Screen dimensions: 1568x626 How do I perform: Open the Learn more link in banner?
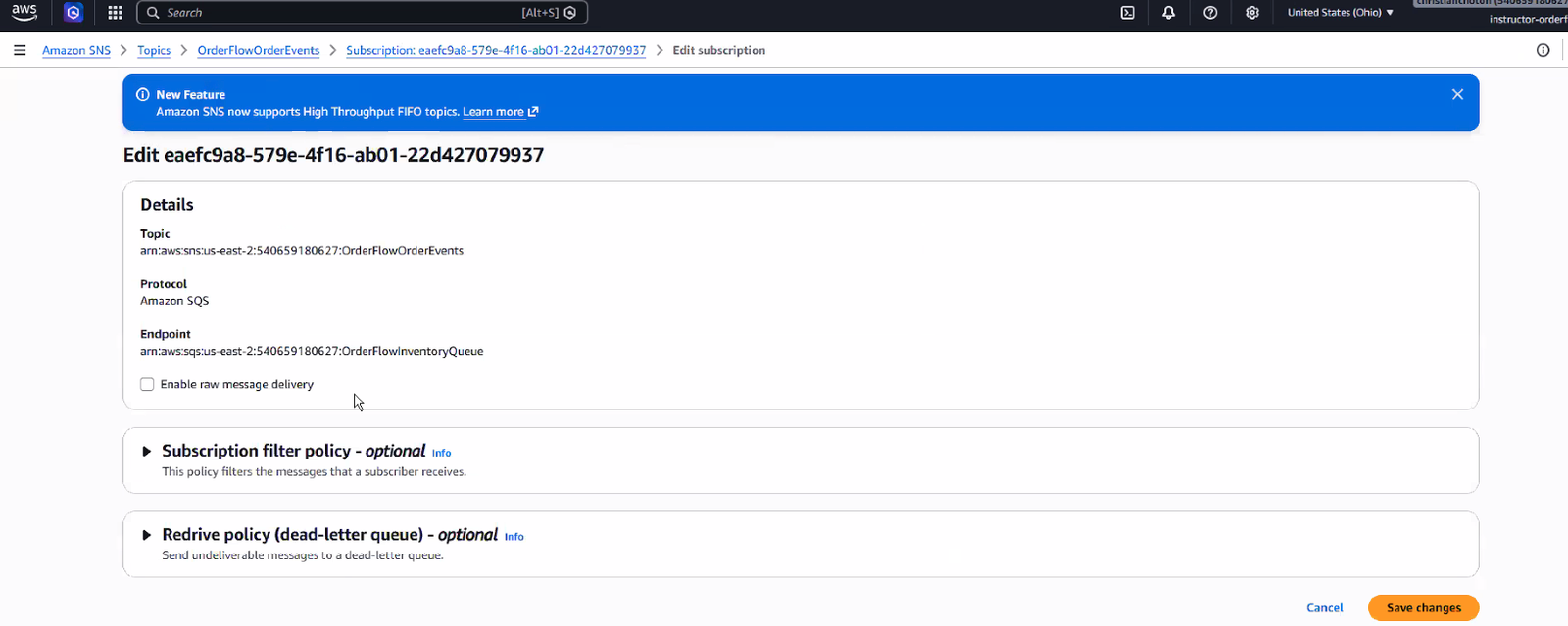click(500, 112)
